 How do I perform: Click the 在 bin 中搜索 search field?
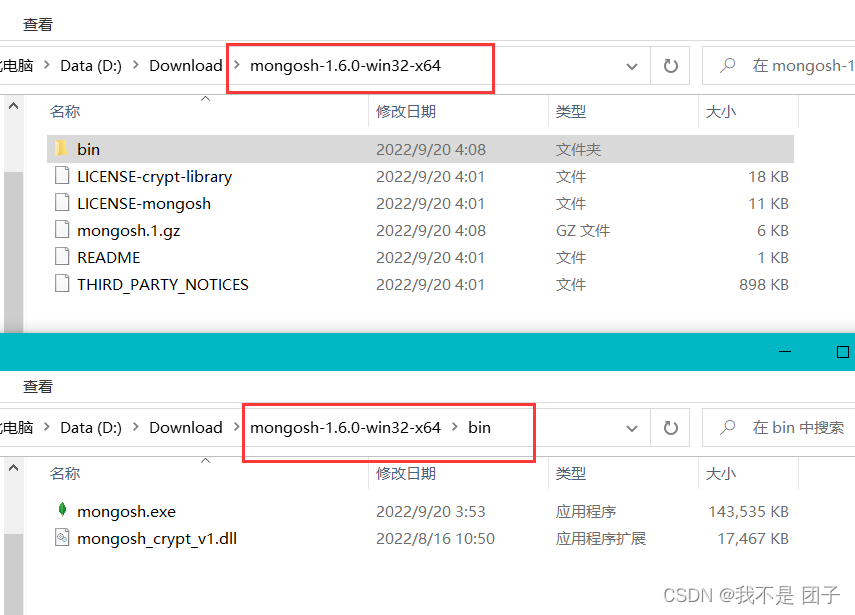pyautogui.click(x=779, y=428)
